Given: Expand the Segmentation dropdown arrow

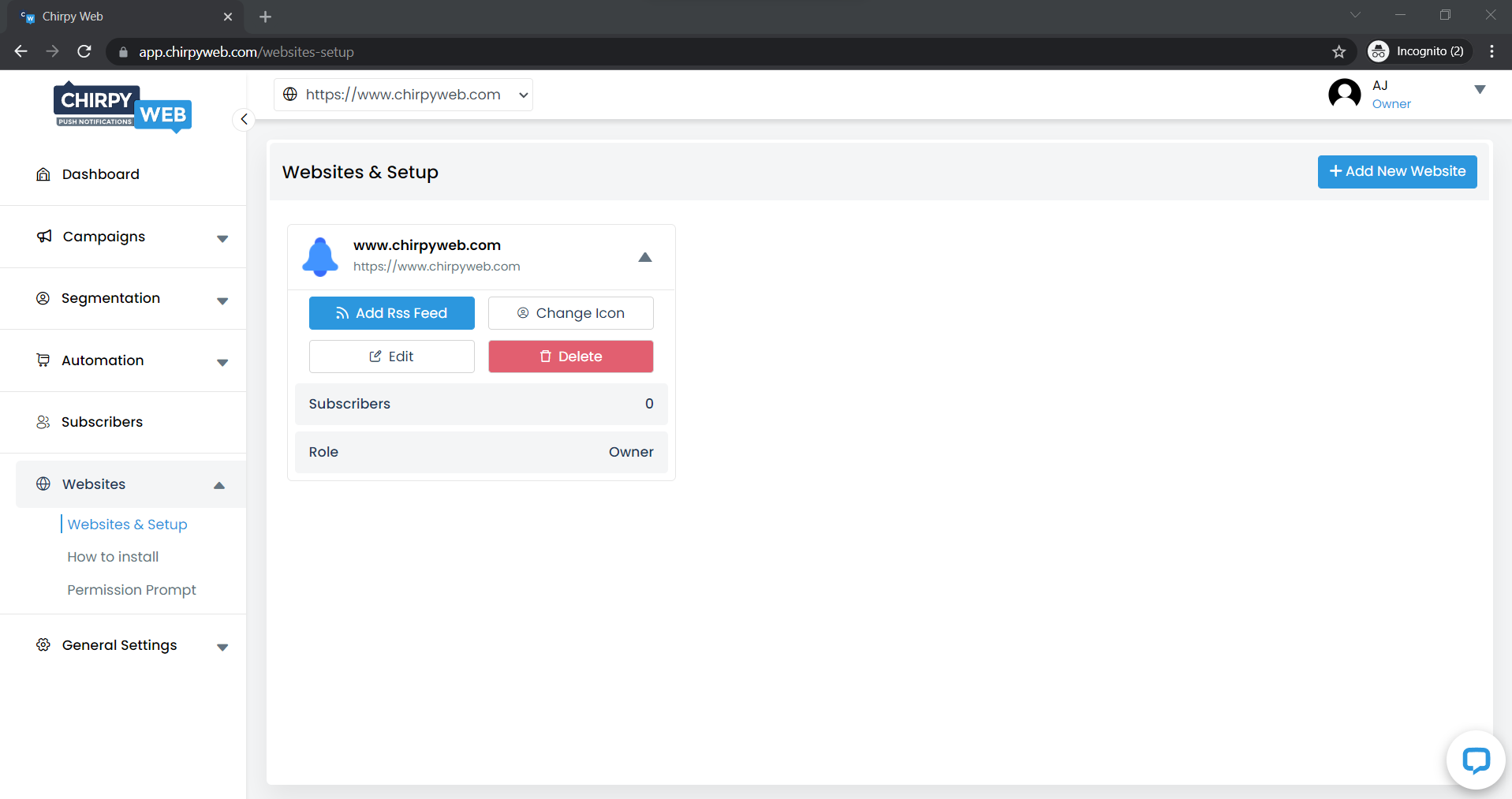Looking at the screenshot, I should coord(222,301).
